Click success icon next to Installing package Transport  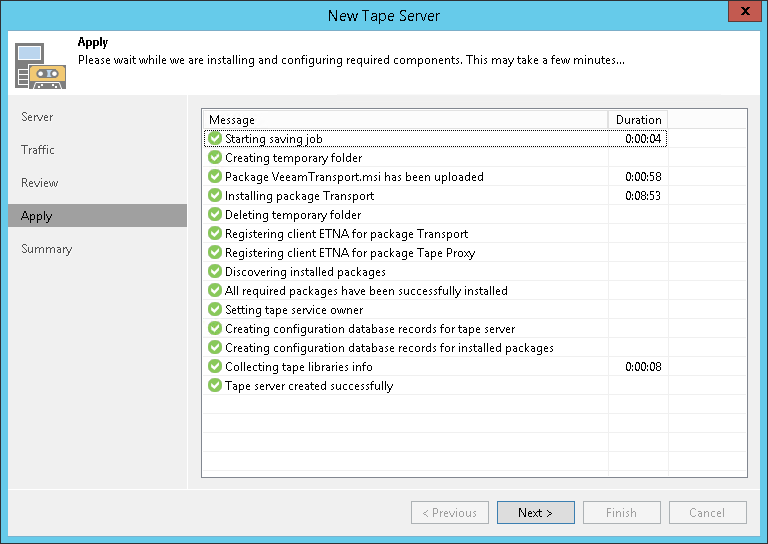[214, 196]
